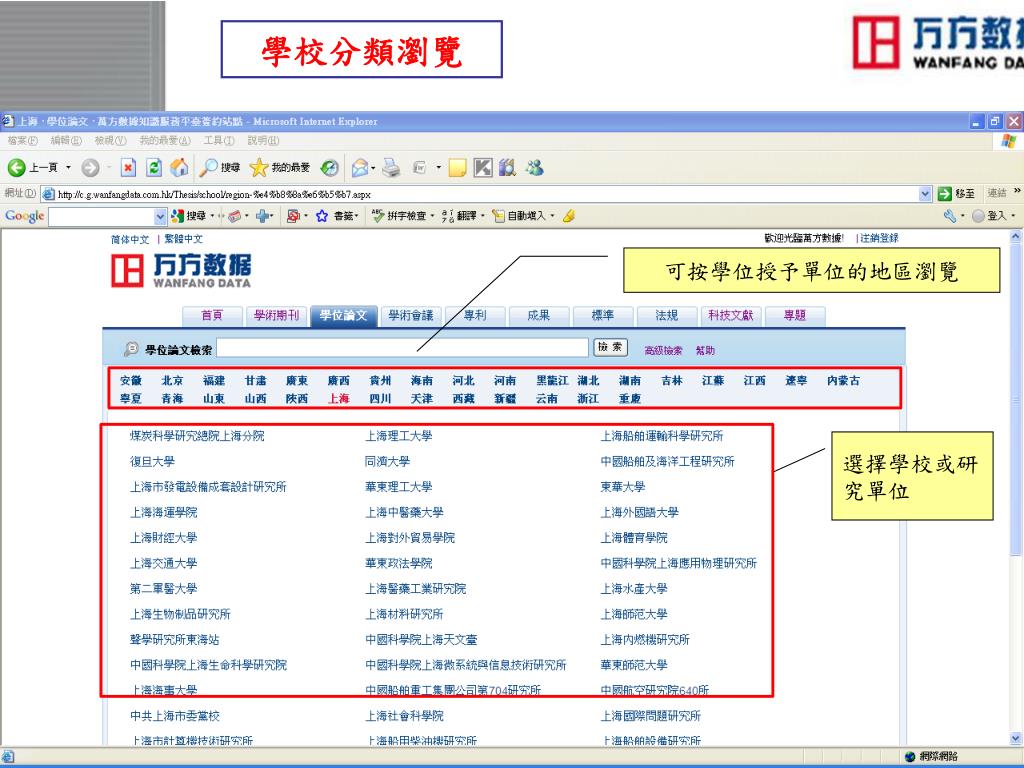Open the 上海交通大學 link

(163, 564)
